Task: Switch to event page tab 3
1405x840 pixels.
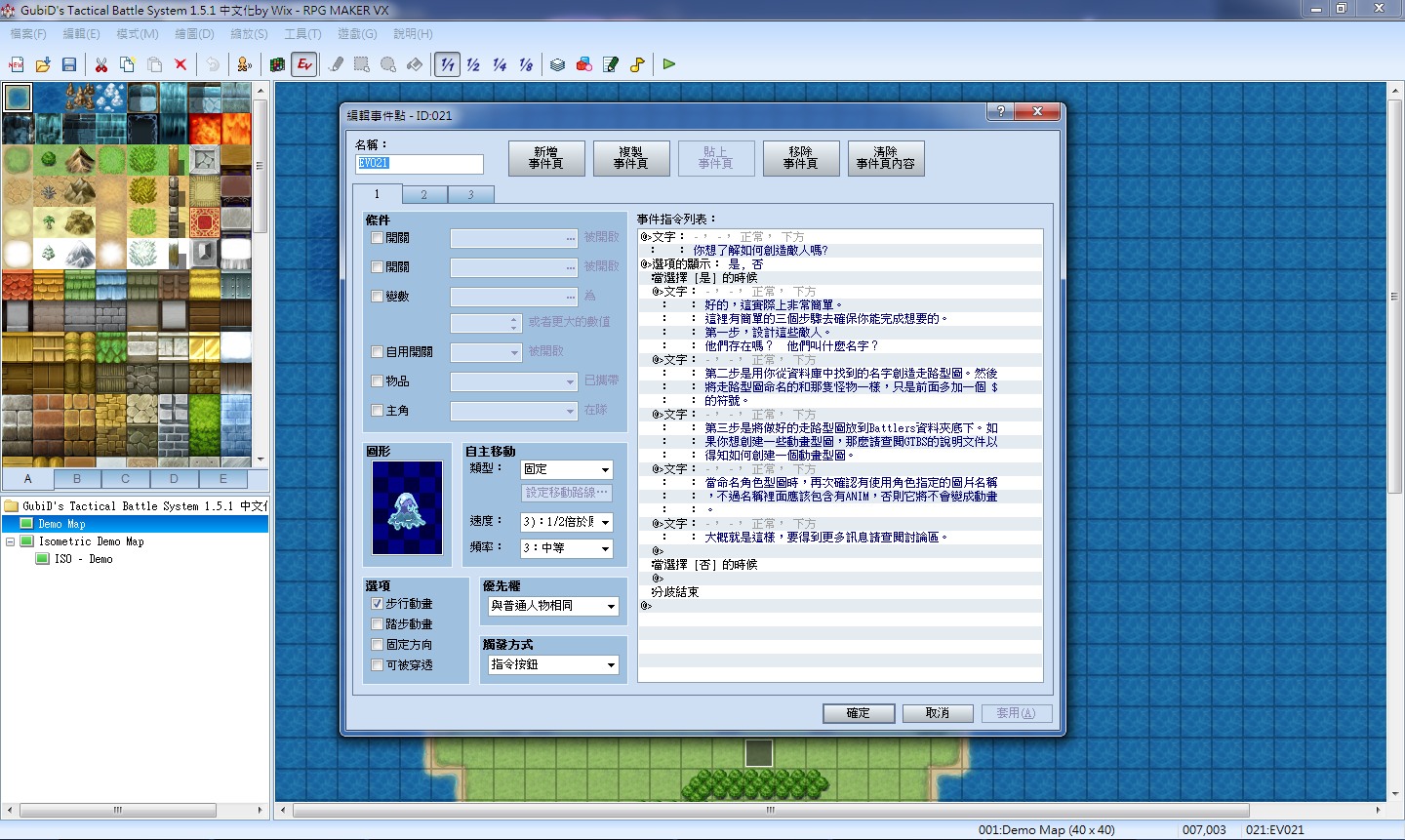Action: click(470, 195)
